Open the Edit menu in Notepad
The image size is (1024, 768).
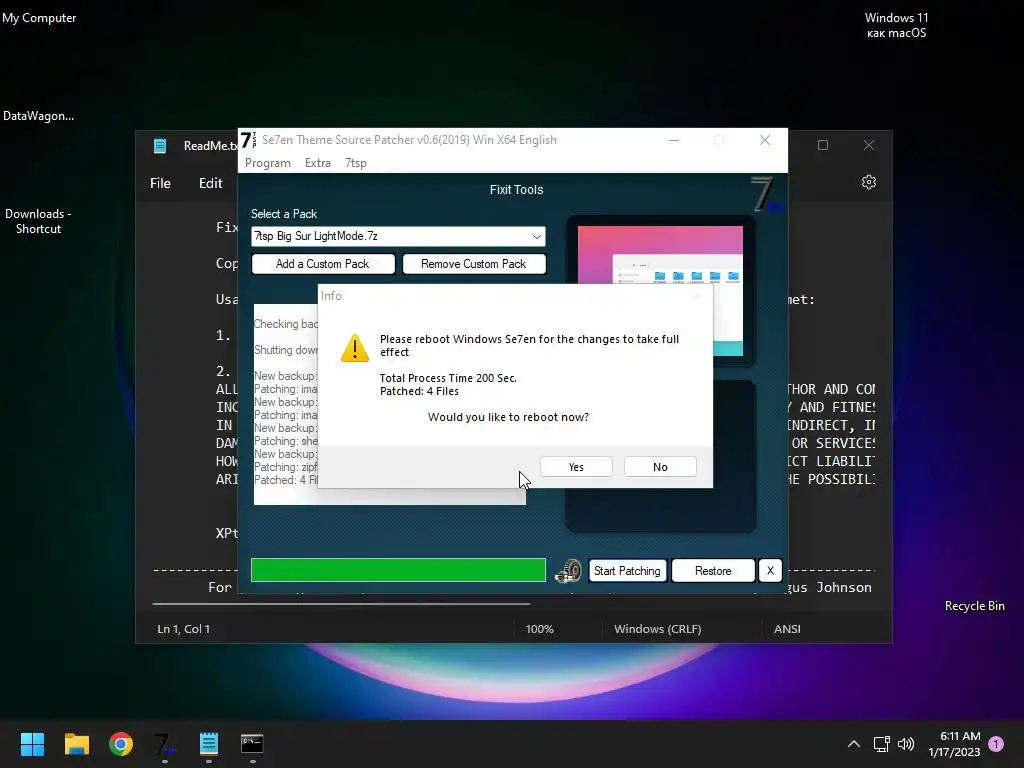[210, 184]
